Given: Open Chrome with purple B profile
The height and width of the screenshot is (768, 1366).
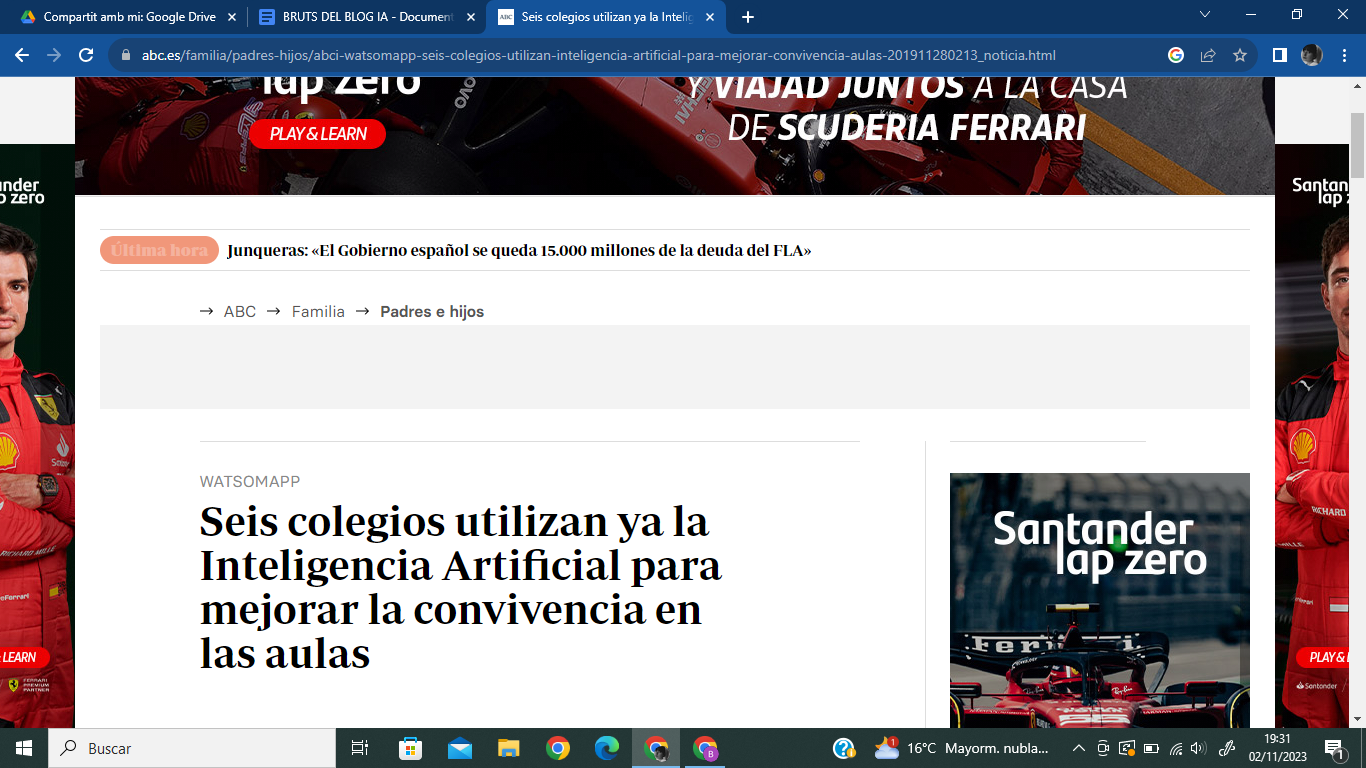Looking at the screenshot, I should tap(705, 748).
